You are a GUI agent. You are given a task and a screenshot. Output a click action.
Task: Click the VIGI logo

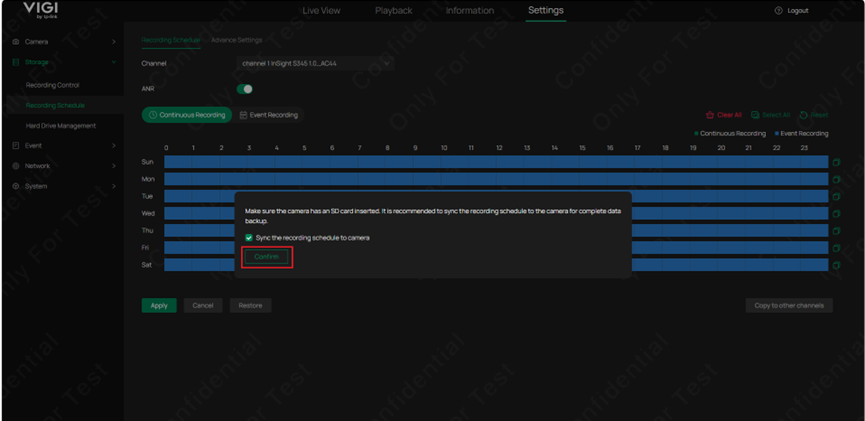(40, 10)
